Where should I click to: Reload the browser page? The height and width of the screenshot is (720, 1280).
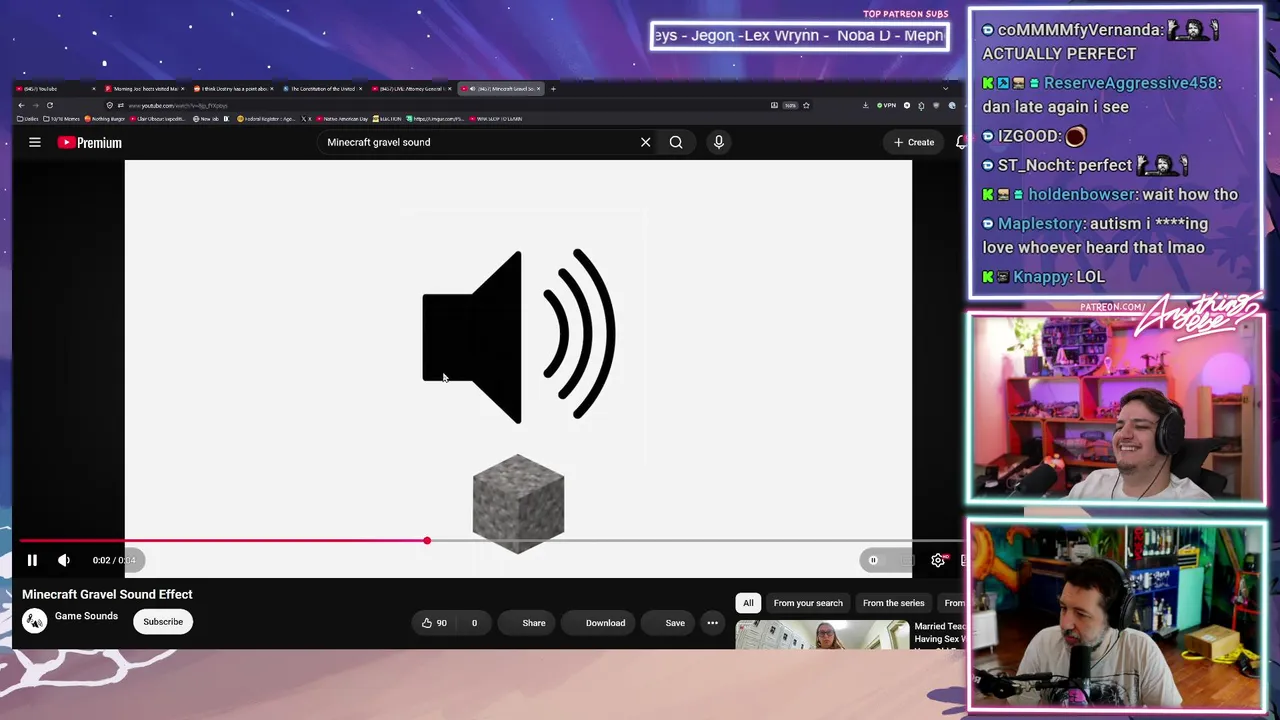[x=49, y=105]
